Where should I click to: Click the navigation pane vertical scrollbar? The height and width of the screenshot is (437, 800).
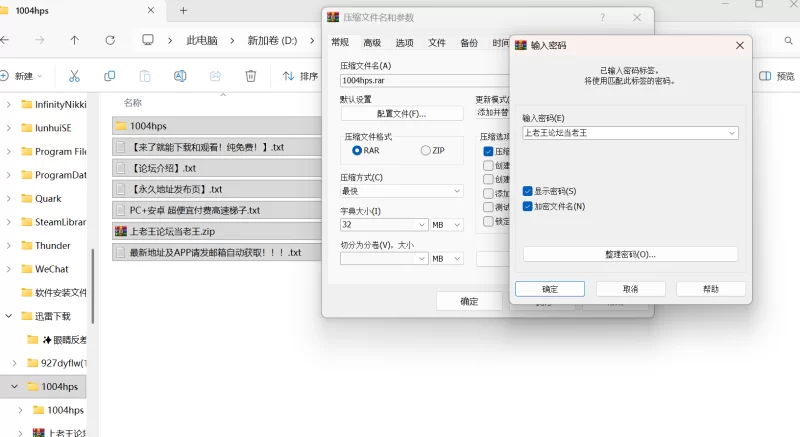92,286
